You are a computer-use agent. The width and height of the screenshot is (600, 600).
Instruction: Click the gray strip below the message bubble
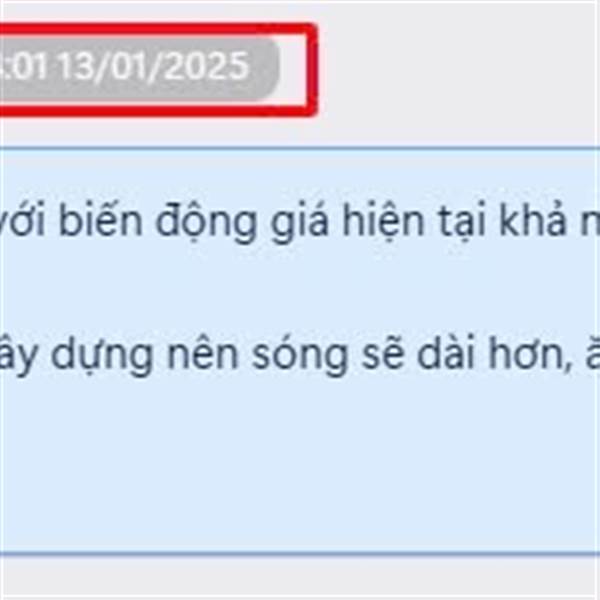[300, 576]
